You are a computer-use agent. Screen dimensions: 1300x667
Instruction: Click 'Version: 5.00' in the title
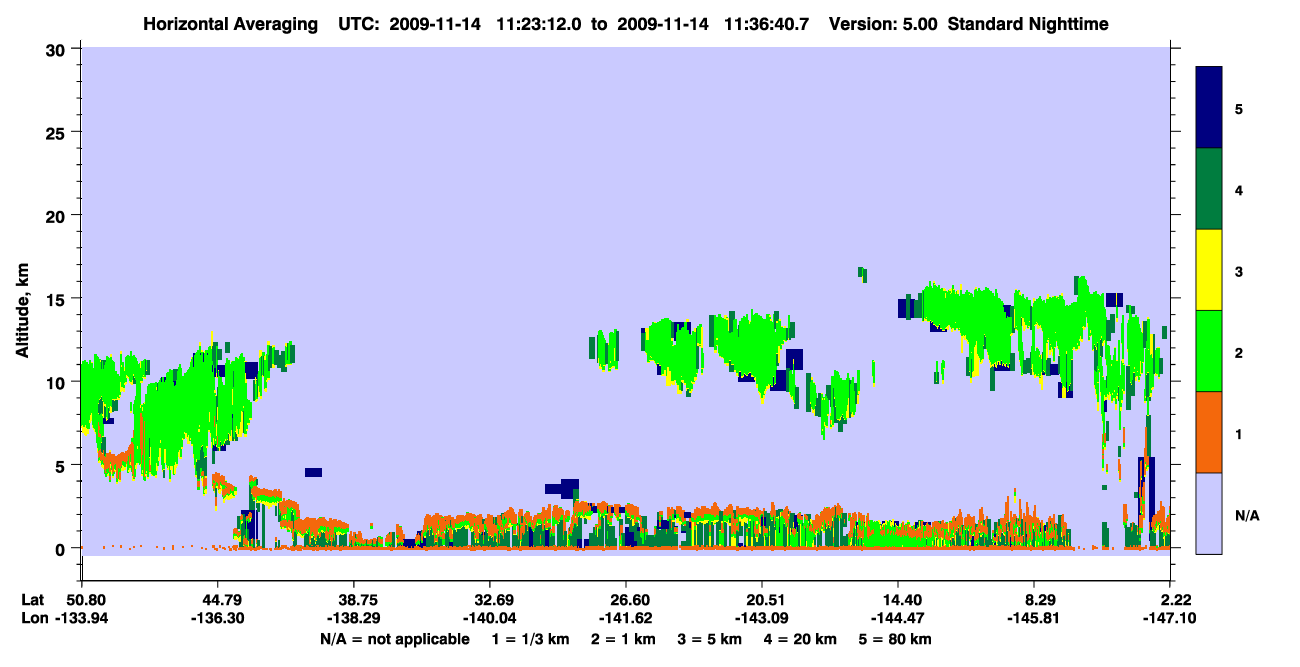click(x=885, y=24)
